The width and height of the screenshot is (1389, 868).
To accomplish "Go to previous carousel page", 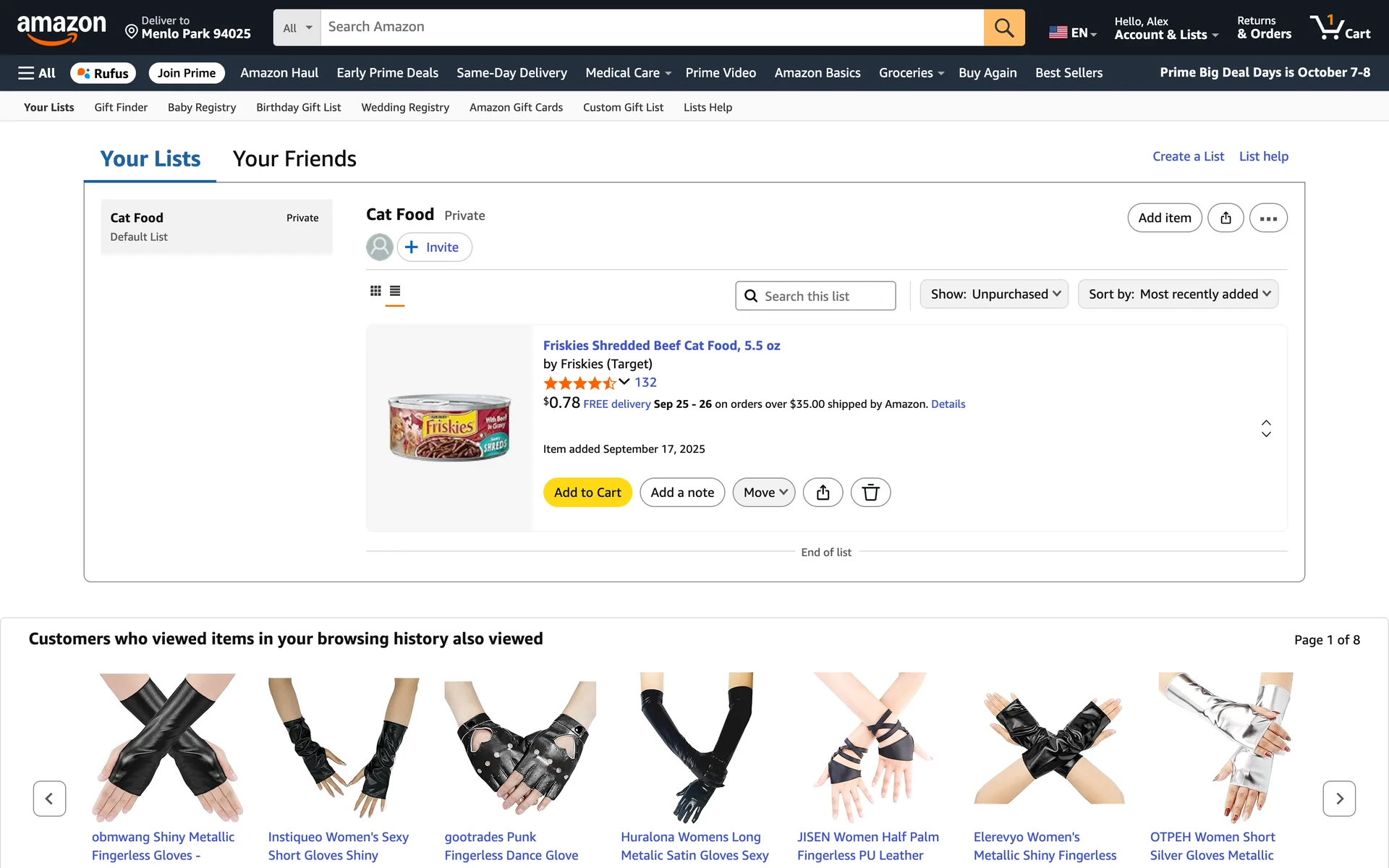I will coord(49,799).
